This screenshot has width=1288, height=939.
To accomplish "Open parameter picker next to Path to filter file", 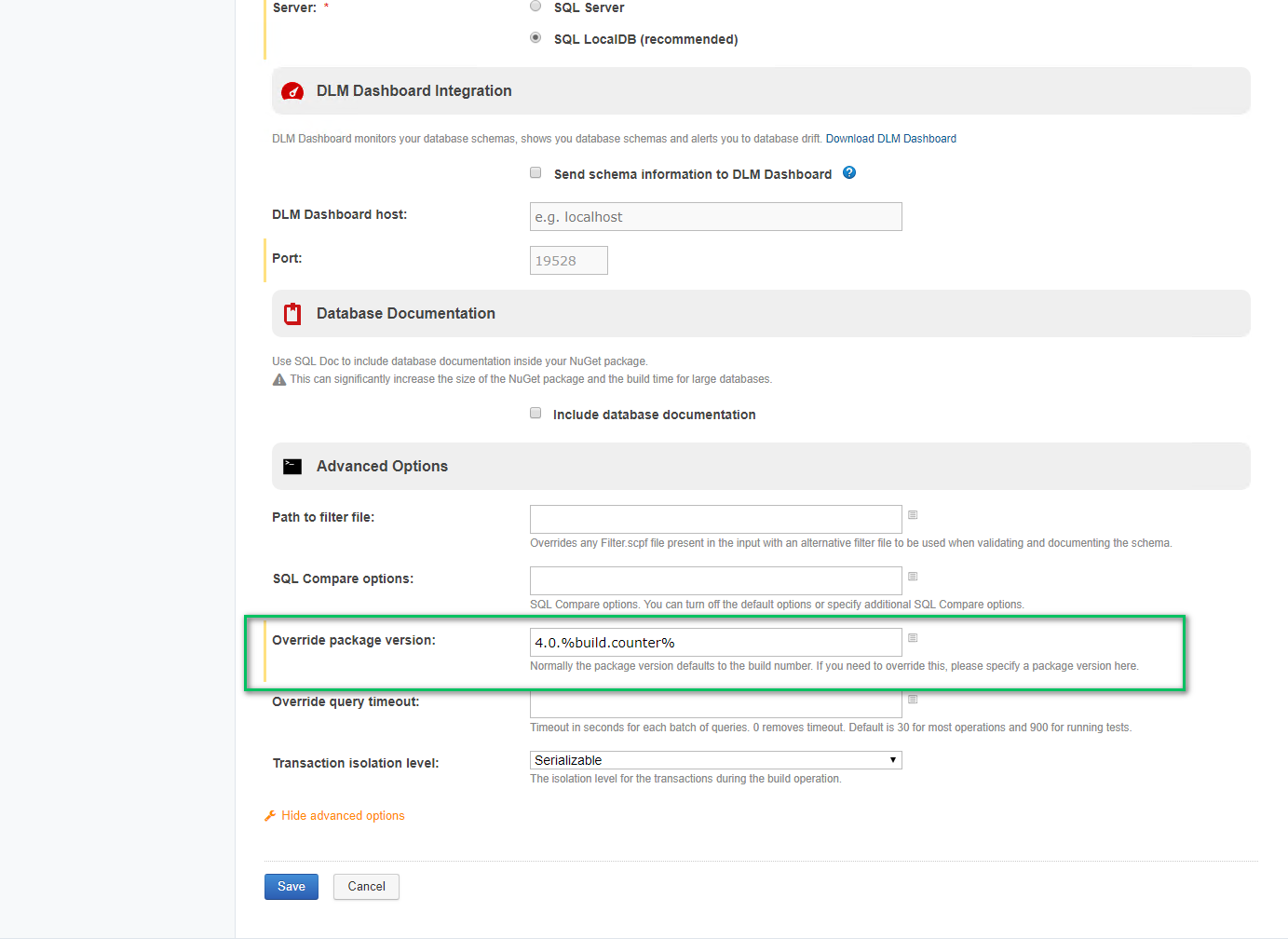I will 913,515.
